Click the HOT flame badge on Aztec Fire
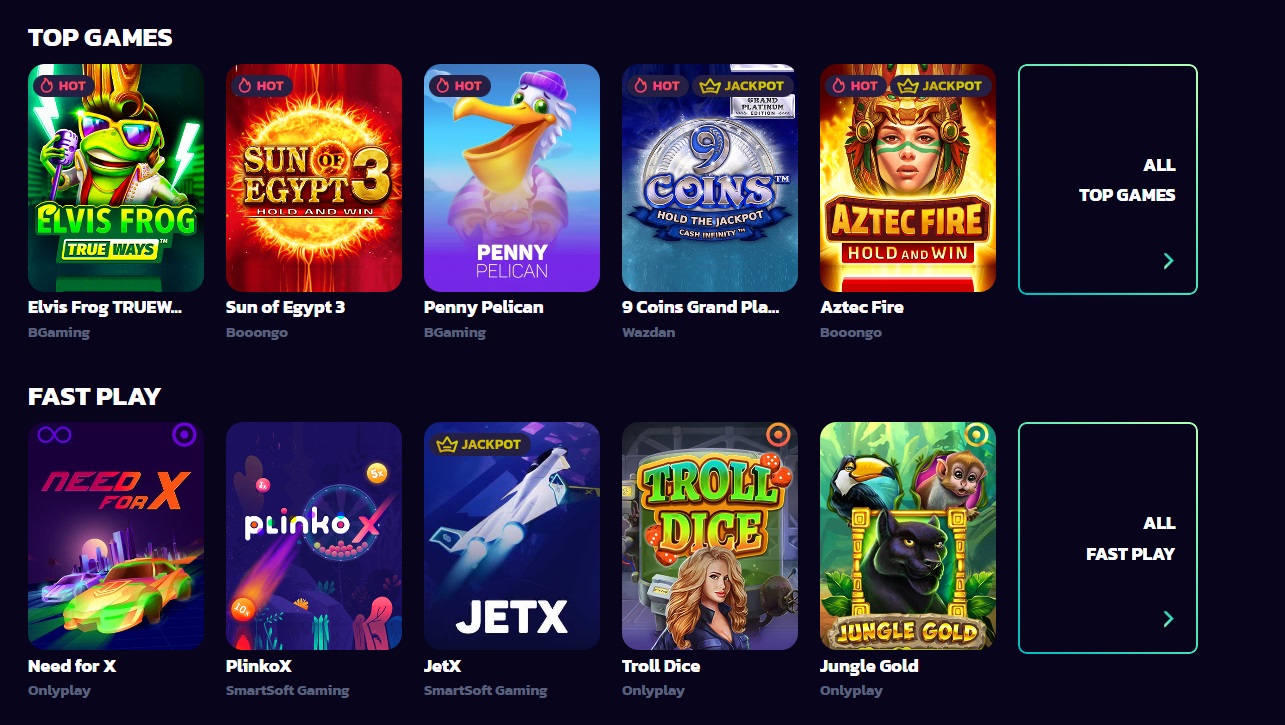The width and height of the screenshot is (1285, 725). (855, 86)
